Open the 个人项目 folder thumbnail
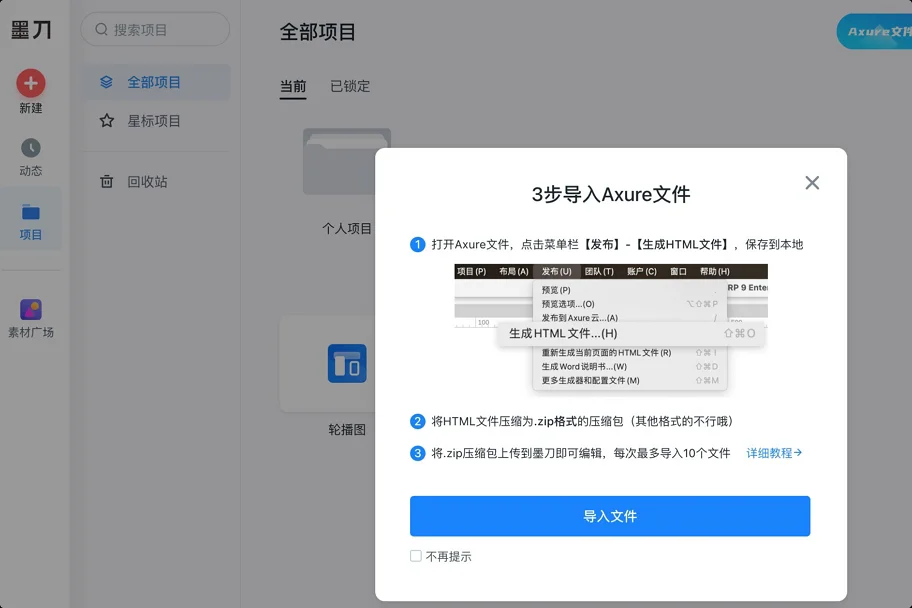 pos(340,161)
